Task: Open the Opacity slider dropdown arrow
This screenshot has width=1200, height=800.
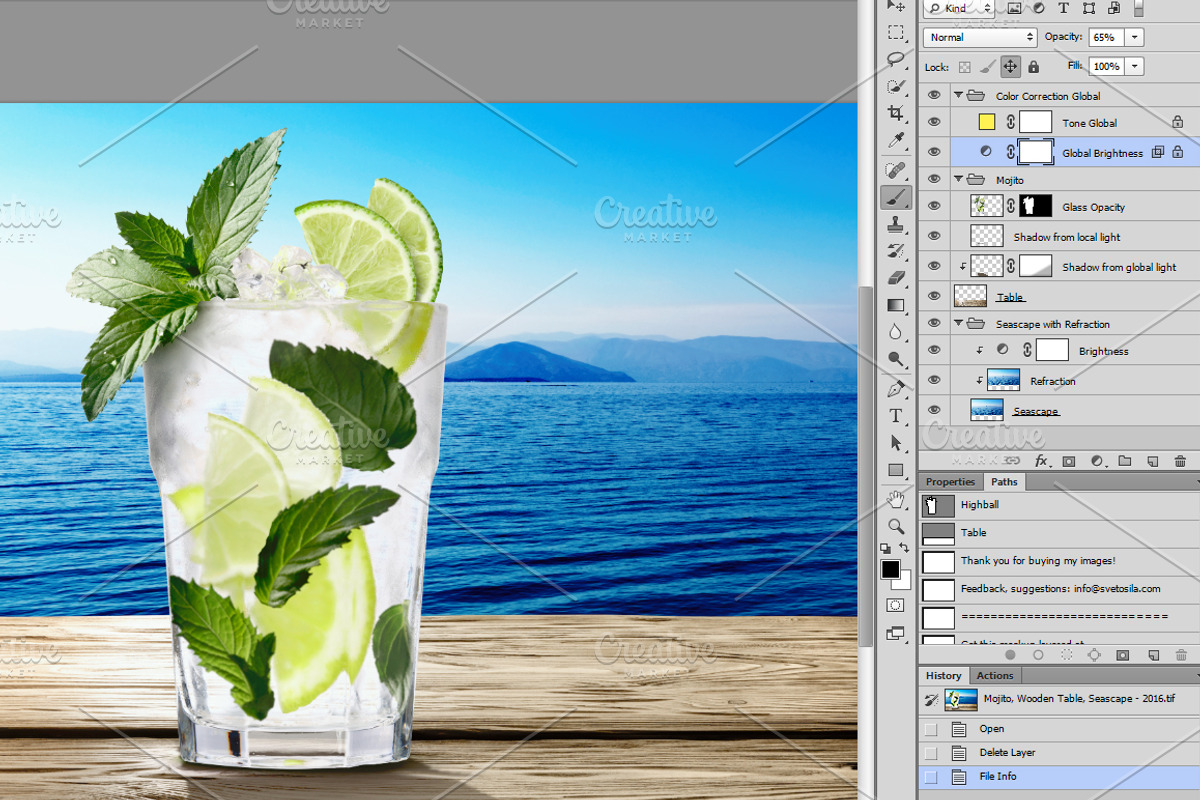Action: [1134, 37]
